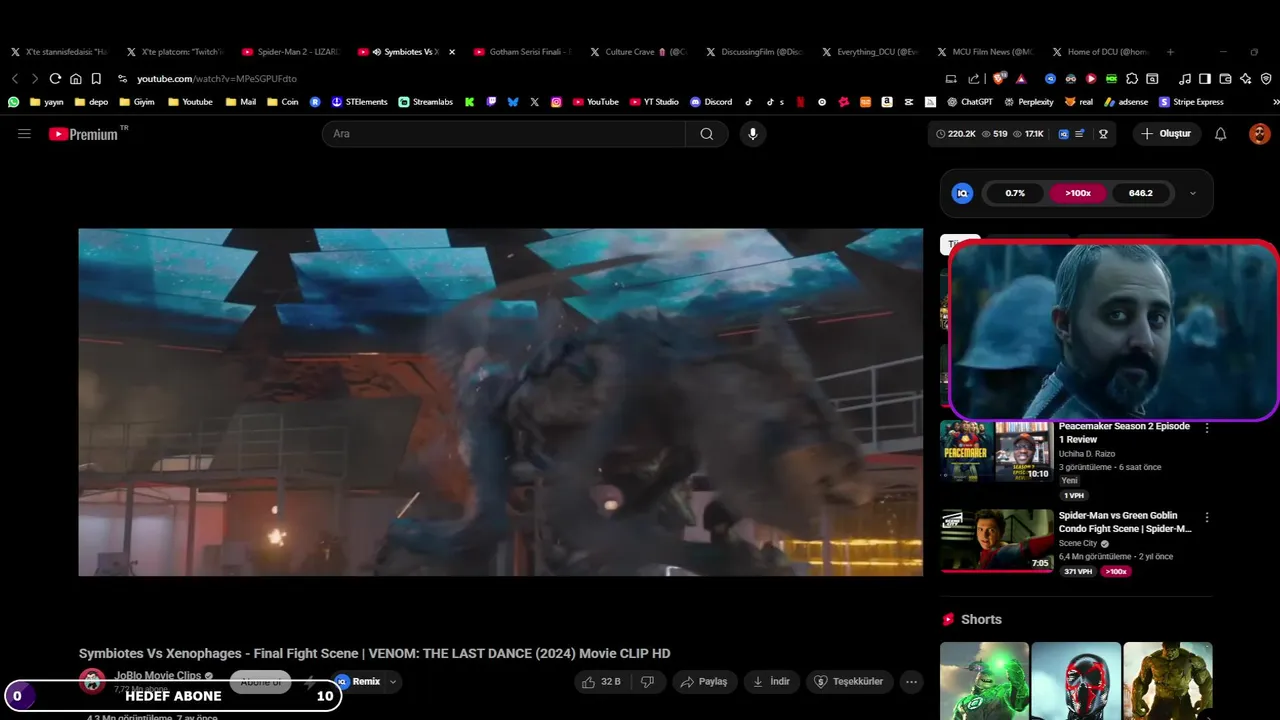Open the Amazon bookmark icon
1280x720 pixels.
pyautogui.click(x=886, y=101)
